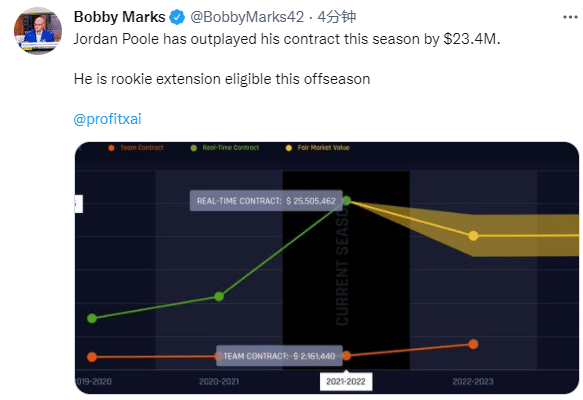Open the tweet more options menu
The width and height of the screenshot is (583, 400).
click(x=570, y=17)
